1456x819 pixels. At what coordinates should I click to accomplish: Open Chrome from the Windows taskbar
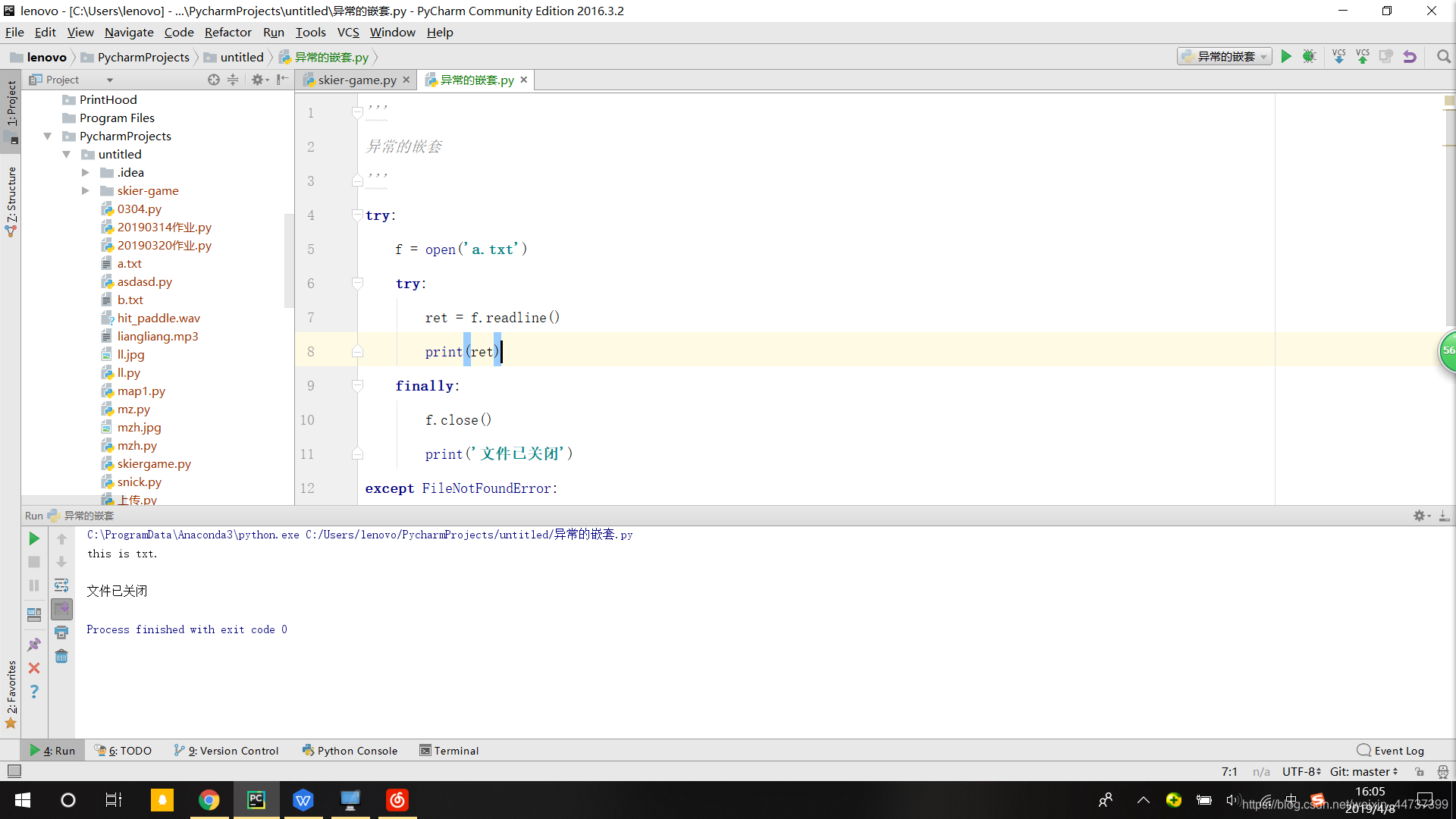click(209, 800)
